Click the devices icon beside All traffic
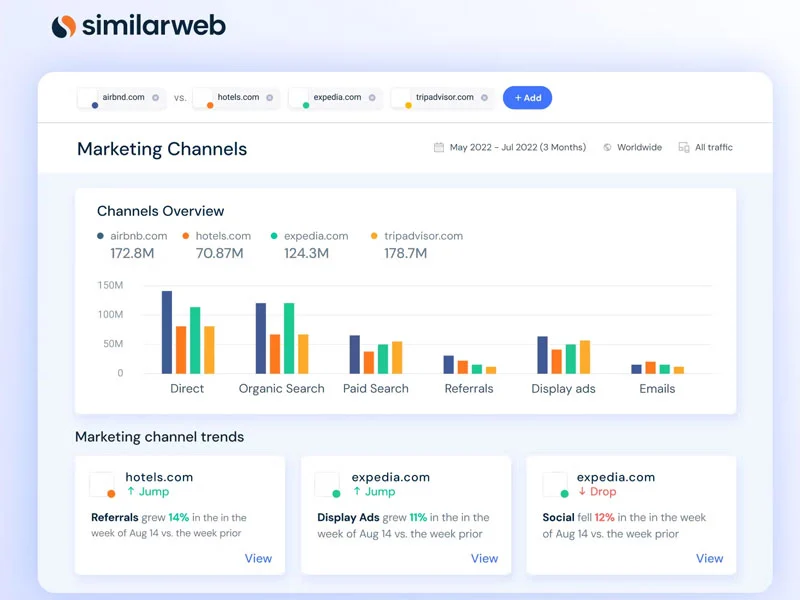 (684, 147)
